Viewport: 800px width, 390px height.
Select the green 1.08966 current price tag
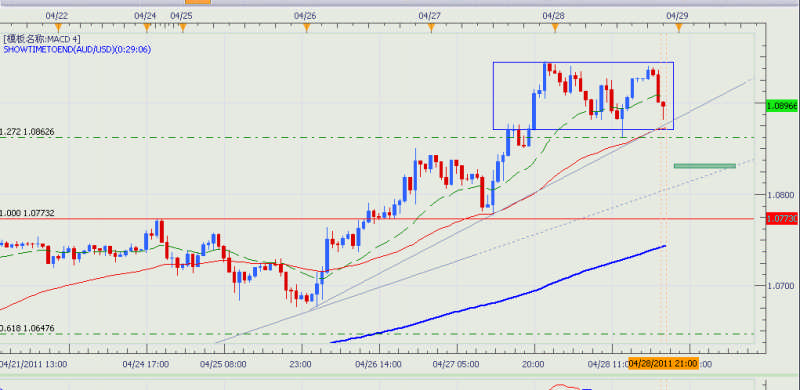point(783,106)
